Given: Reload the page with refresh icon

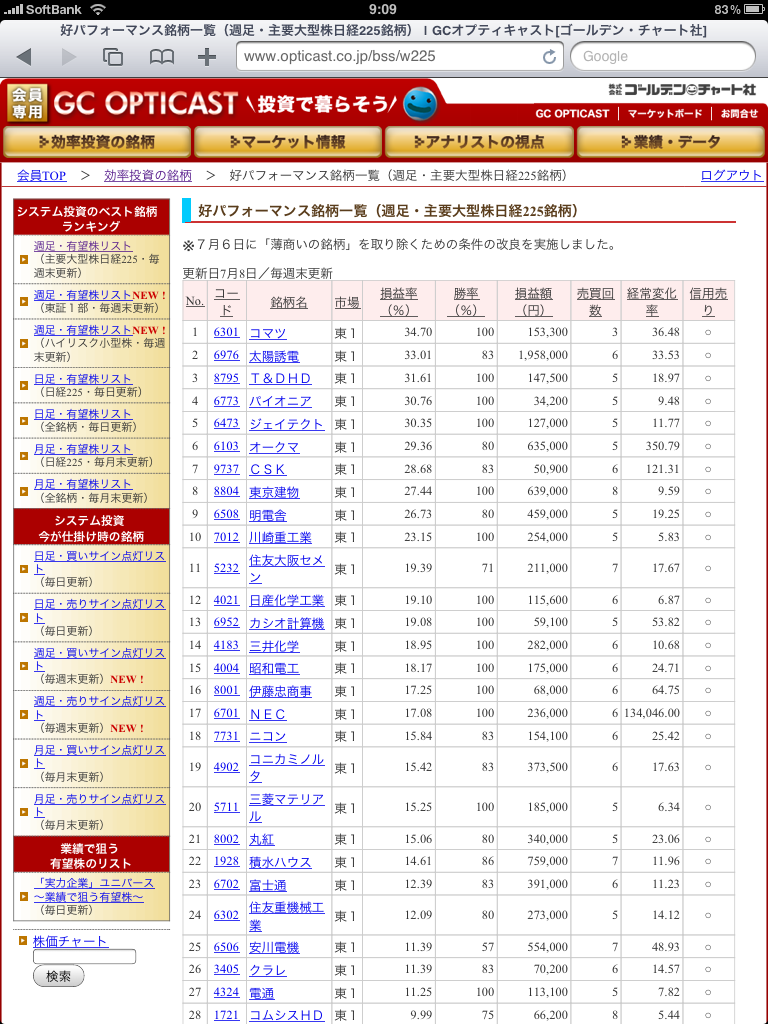Looking at the screenshot, I should [549, 57].
